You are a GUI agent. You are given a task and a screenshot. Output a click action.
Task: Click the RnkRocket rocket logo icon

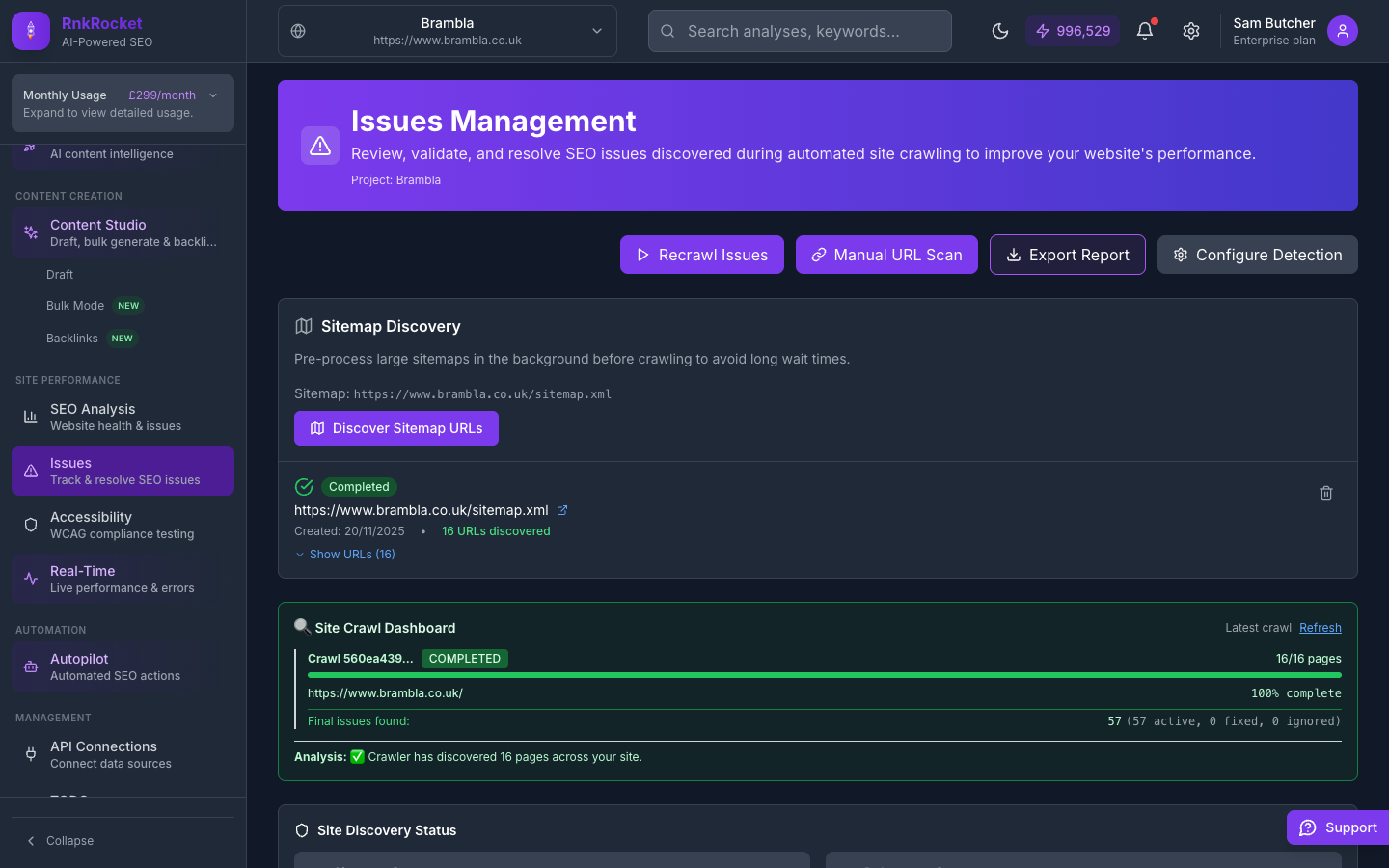click(31, 31)
